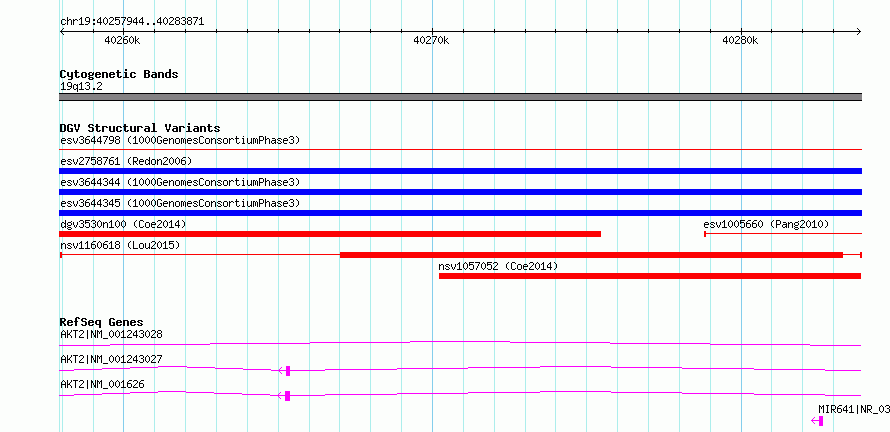Click the nsv1160618 (Lou2015) label
Image resolution: width=890 pixels, height=432 pixels.
click(120, 245)
